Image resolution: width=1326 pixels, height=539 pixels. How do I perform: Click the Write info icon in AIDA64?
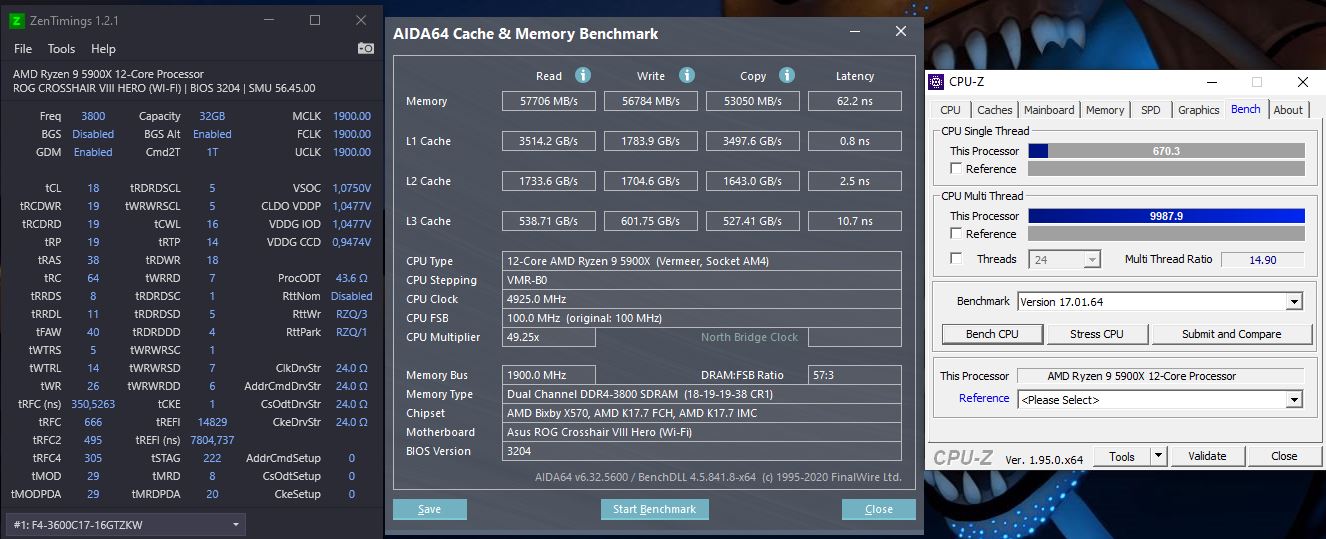[x=687, y=75]
